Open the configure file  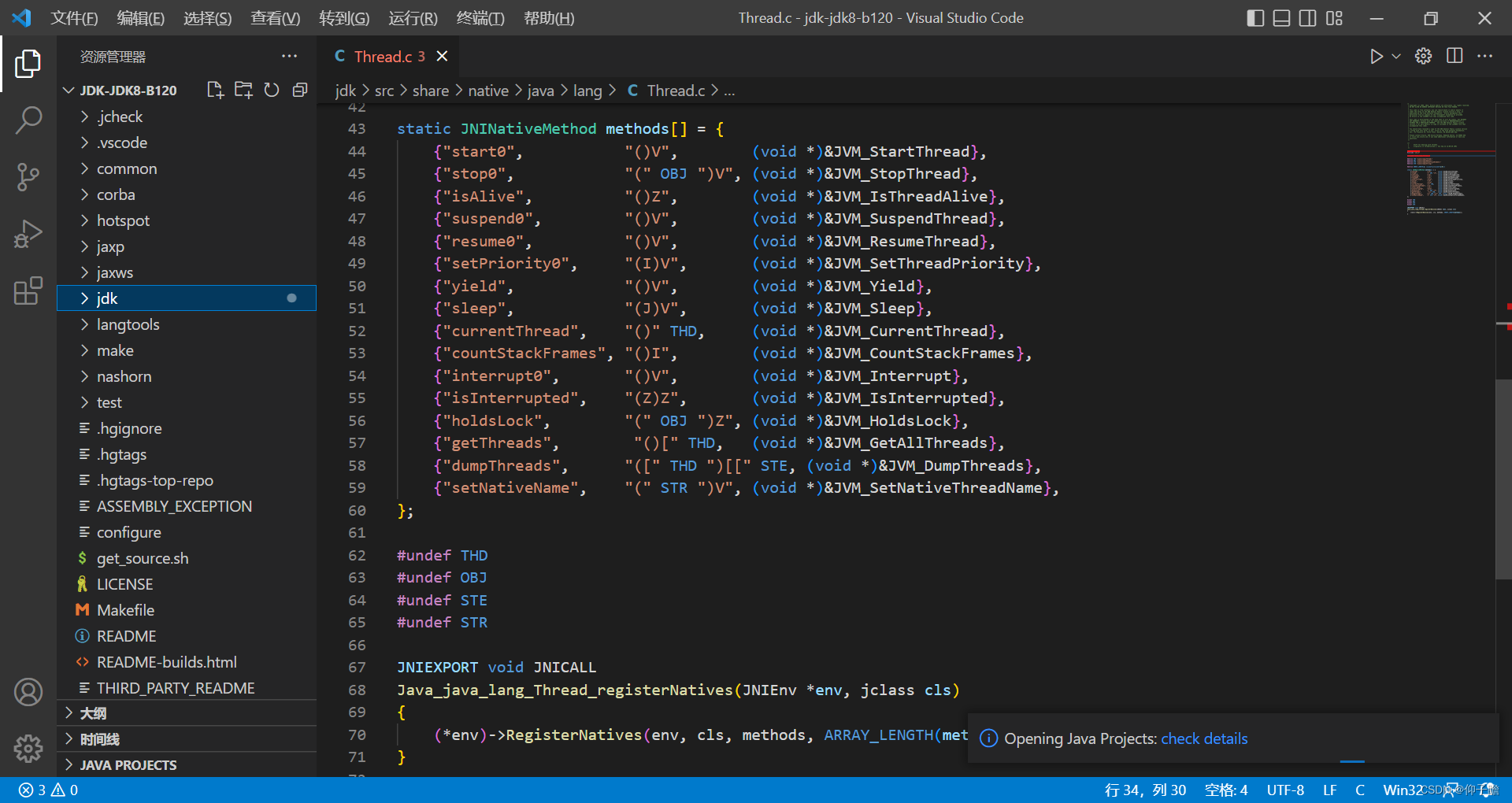187,532
